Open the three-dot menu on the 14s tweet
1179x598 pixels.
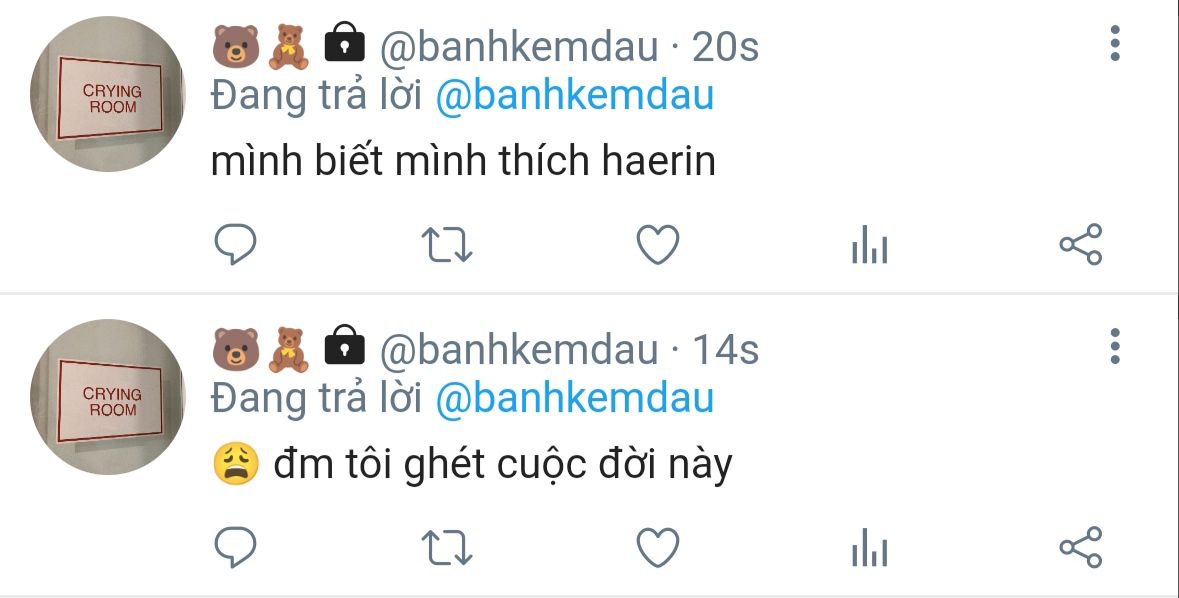(1115, 346)
